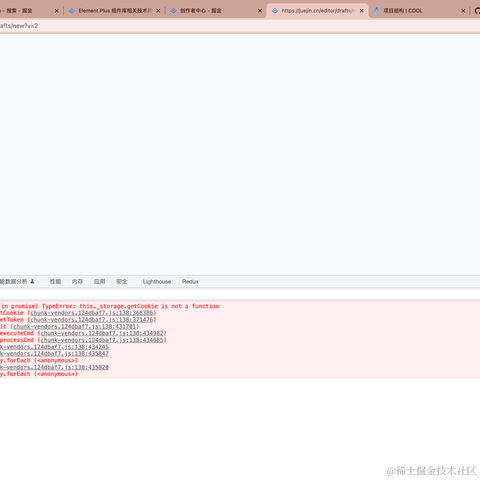Open the 安全 DevTools panel
Viewport: 480px width, 480px height.
pyautogui.click(x=122, y=282)
